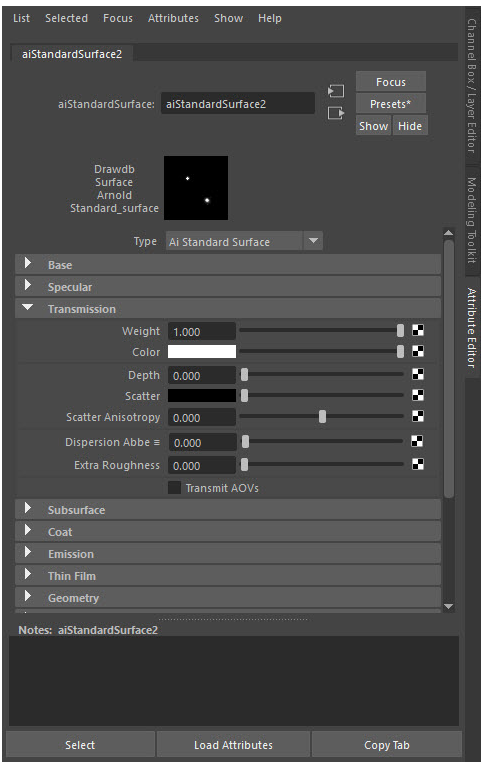Click the Focus button
The height and width of the screenshot is (764, 486).
pyautogui.click(x=390, y=82)
